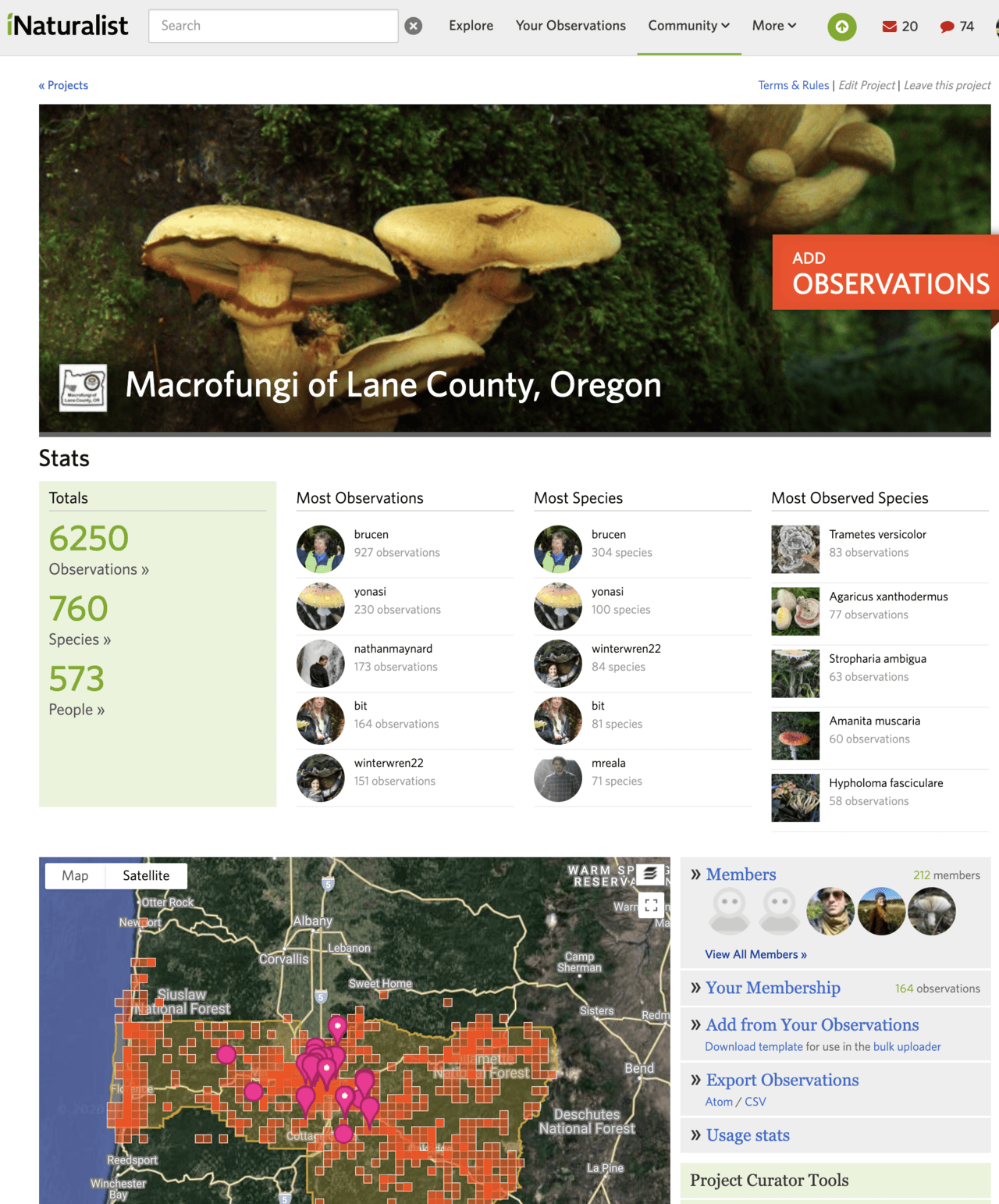Click the green upload observation icon

click(841, 27)
